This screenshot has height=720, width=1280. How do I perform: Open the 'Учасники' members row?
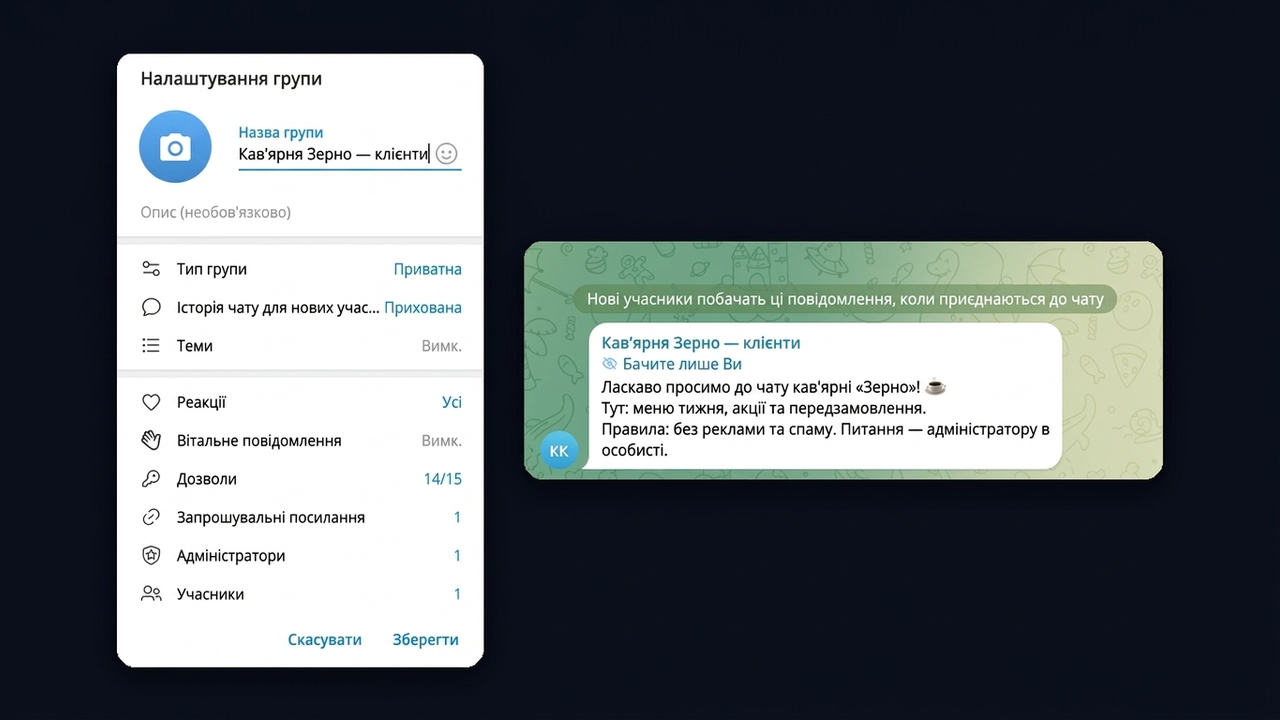pos(300,594)
